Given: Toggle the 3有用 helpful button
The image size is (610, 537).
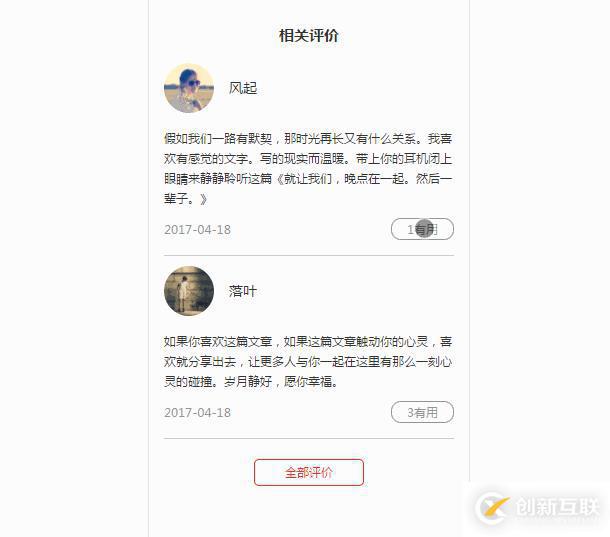Looking at the screenshot, I should click(422, 412).
